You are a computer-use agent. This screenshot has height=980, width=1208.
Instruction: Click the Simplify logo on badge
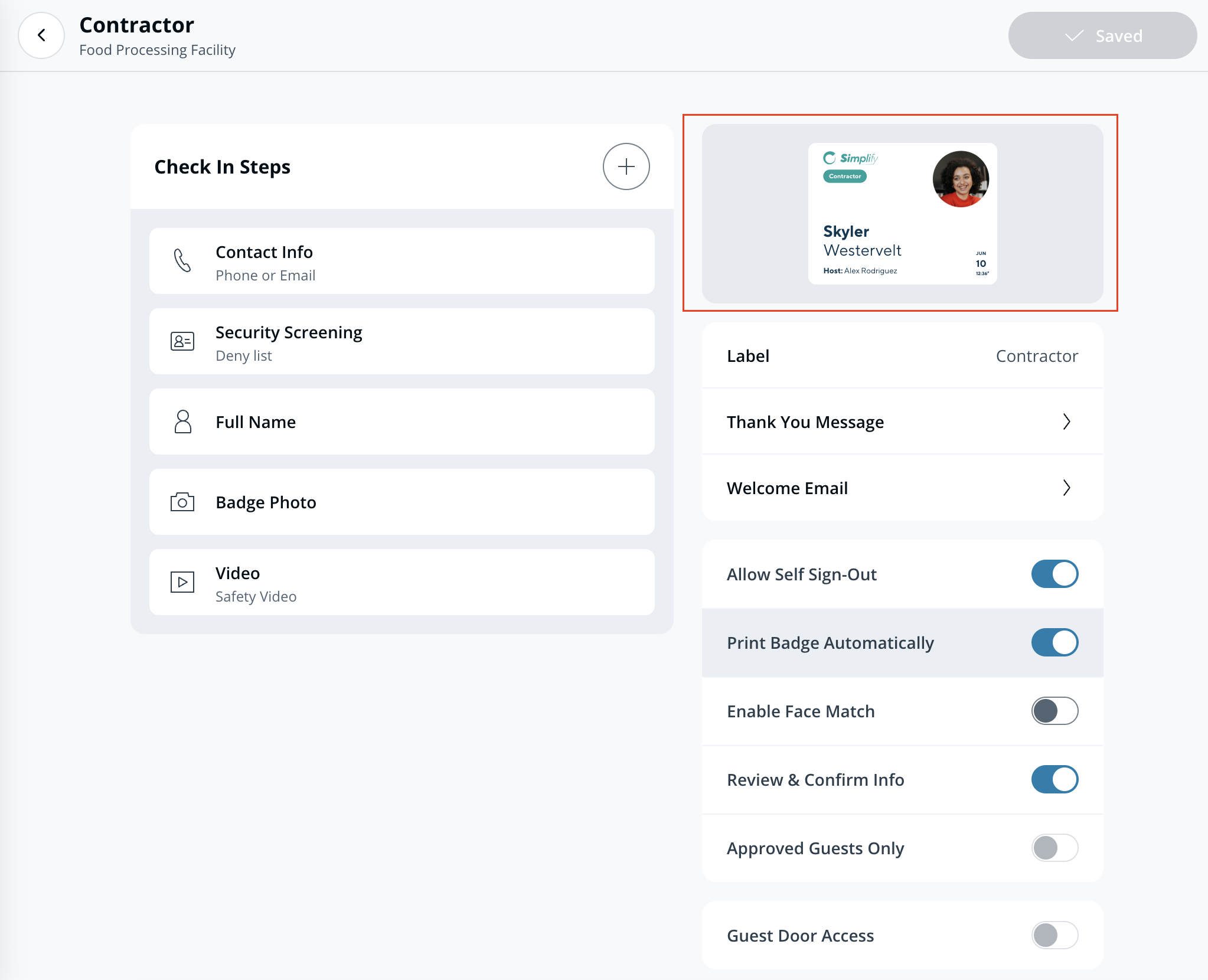851,158
